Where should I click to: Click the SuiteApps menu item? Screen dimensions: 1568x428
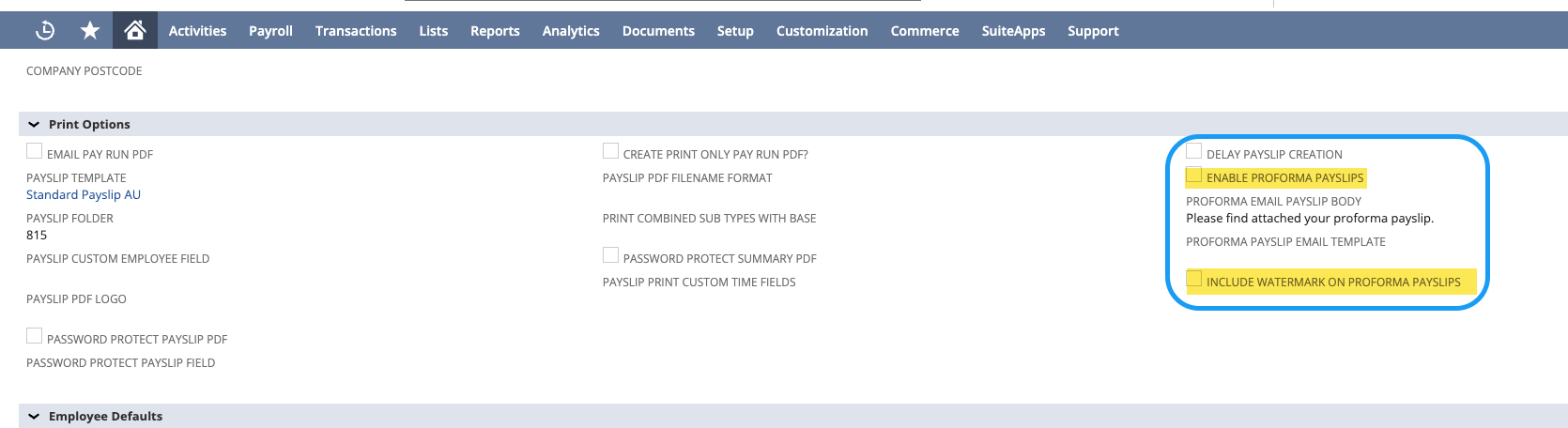(1013, 31)
